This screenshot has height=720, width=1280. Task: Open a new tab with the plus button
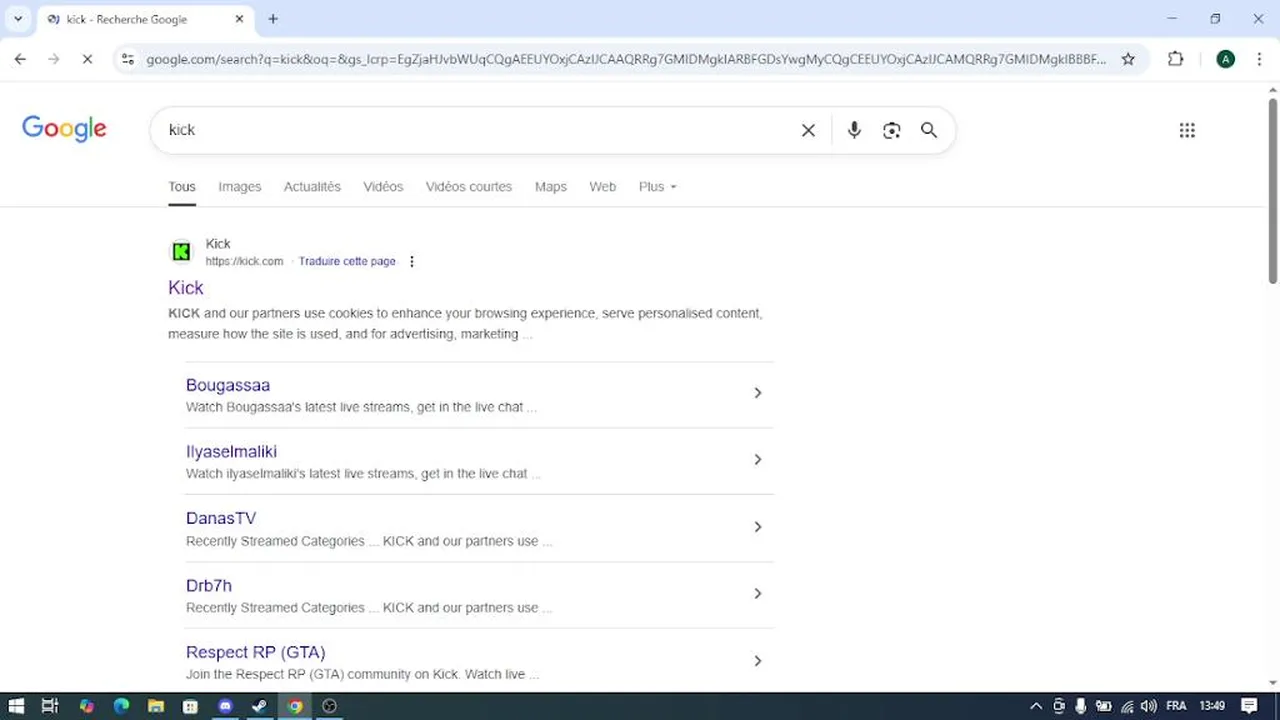point(273,19)
